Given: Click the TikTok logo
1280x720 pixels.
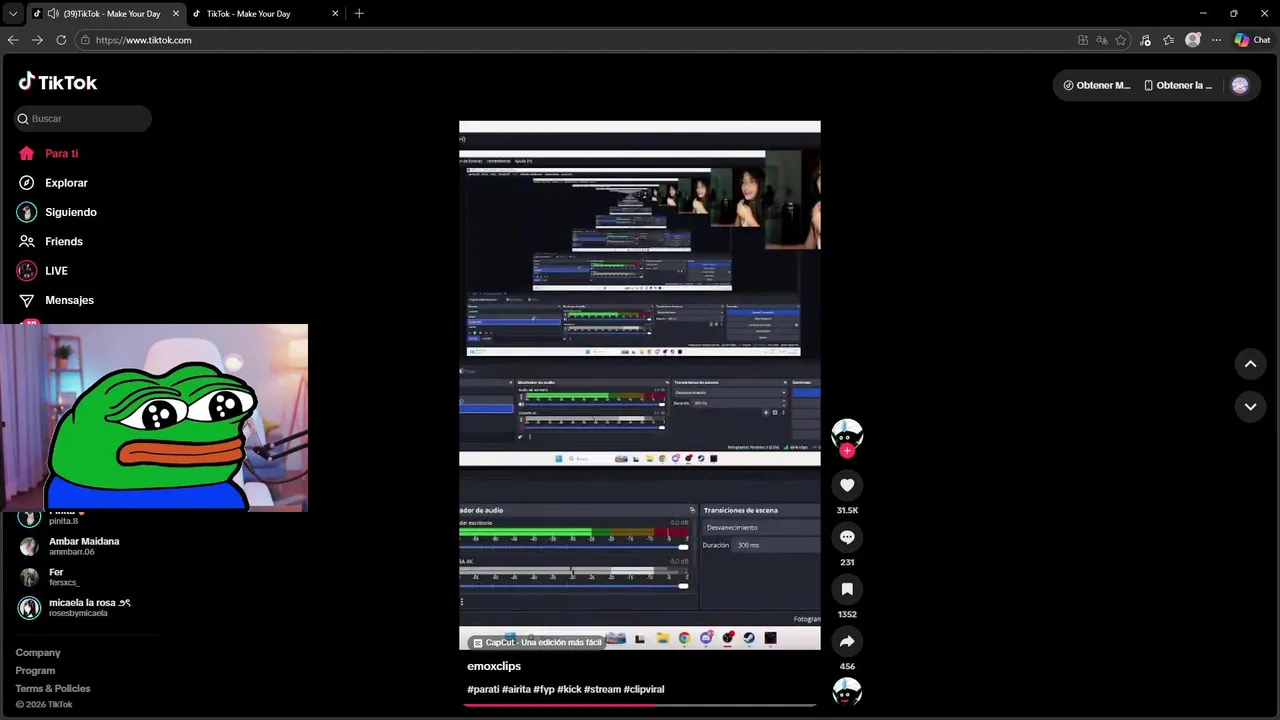Looking at the screenshot, I should pos(57,82).
